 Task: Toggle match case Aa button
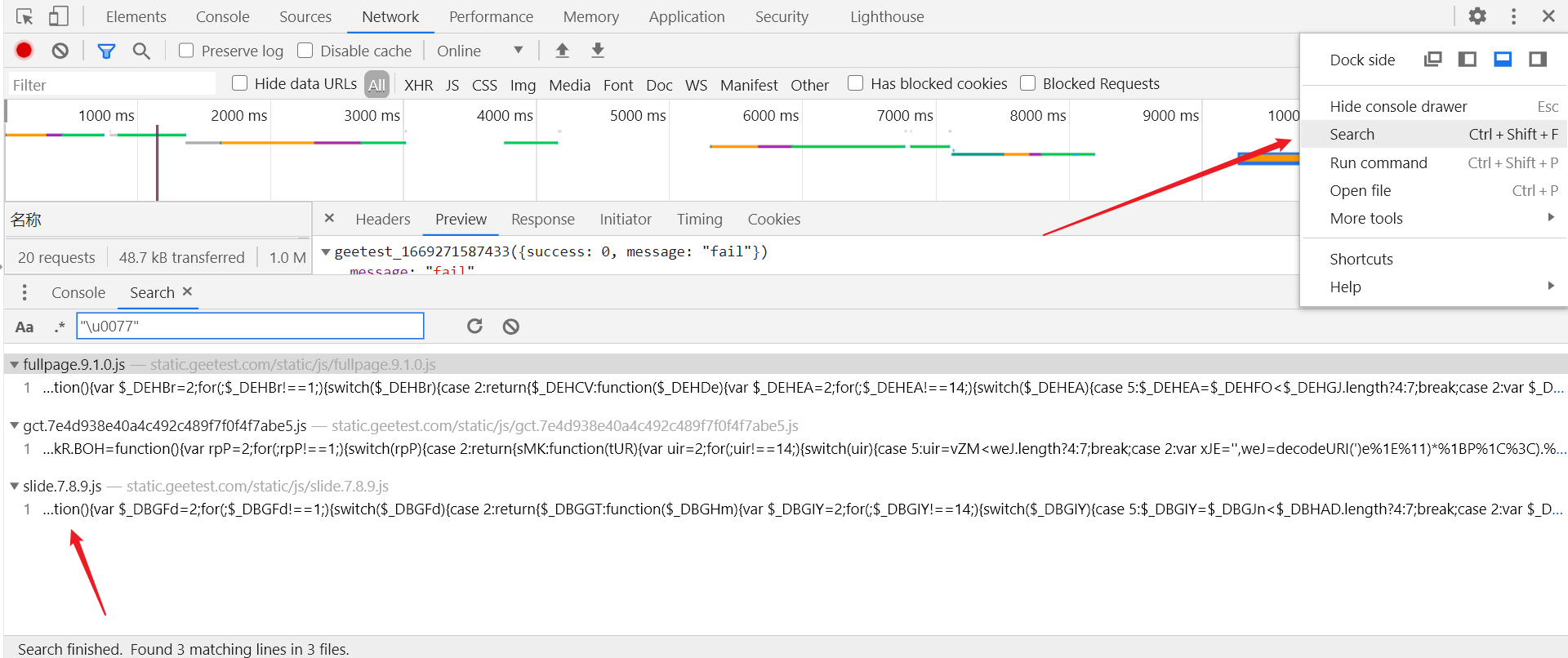coord(24,327)
